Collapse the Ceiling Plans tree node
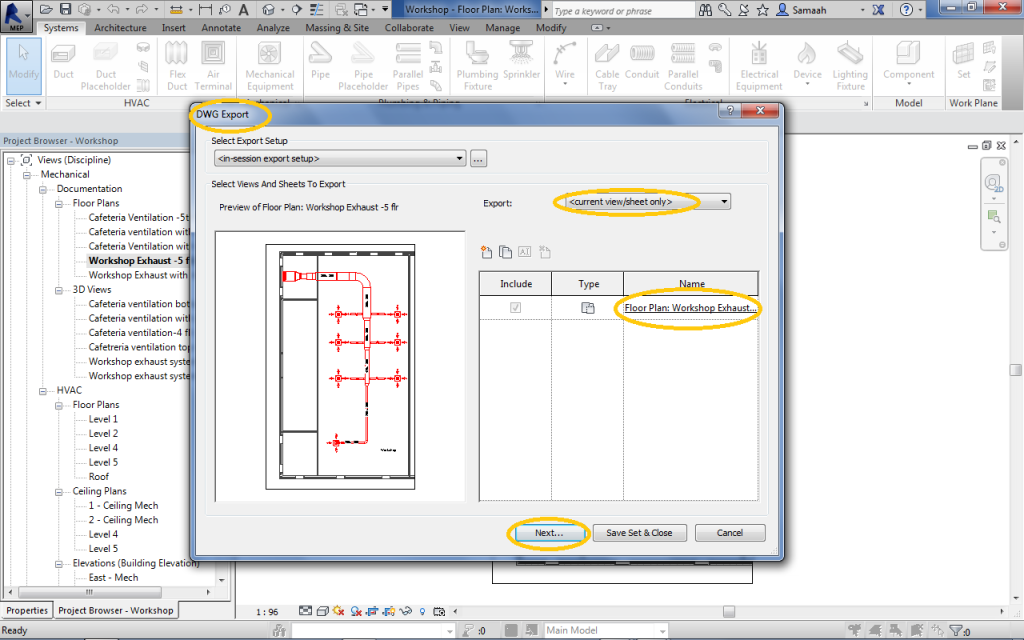1024x640 pixels. [59, 492]
